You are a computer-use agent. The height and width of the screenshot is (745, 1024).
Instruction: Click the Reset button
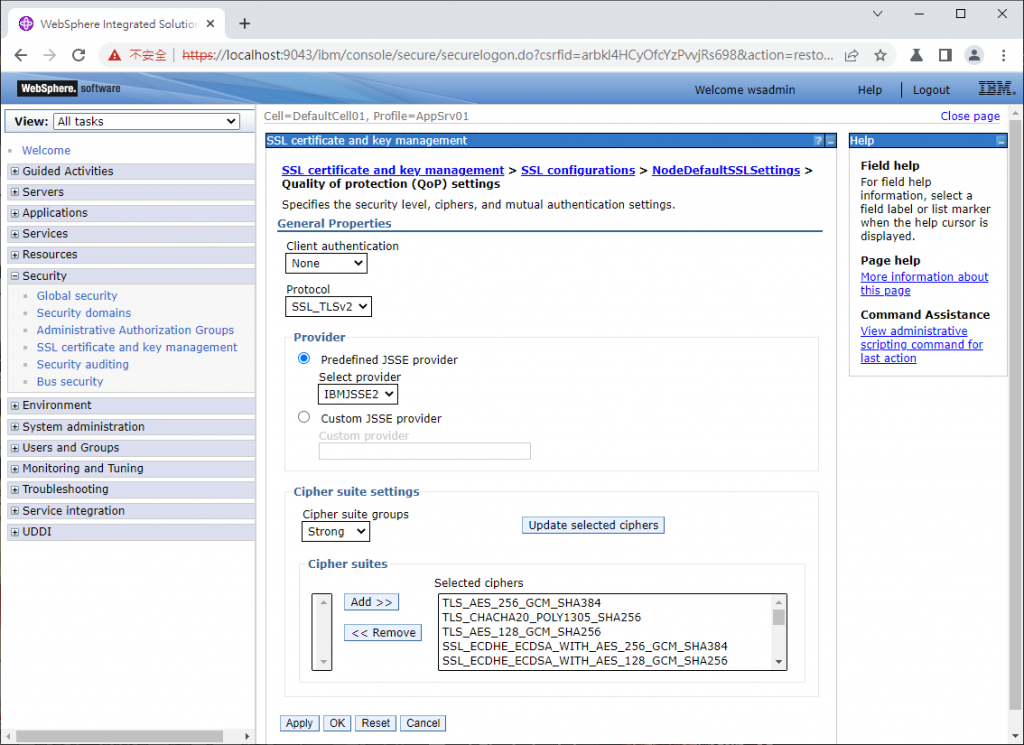pos(376,723)
